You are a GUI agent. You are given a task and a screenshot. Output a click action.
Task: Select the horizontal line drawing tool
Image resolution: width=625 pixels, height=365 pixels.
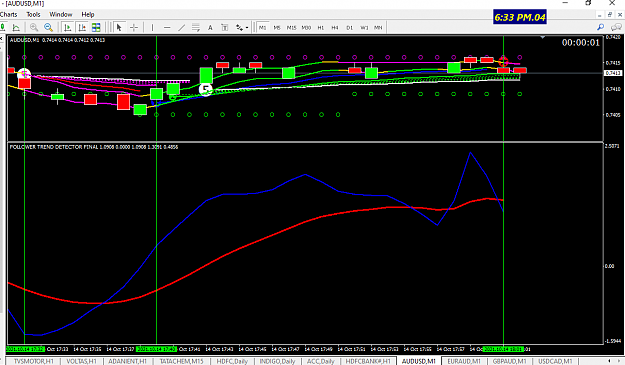(x=167, y=27)
